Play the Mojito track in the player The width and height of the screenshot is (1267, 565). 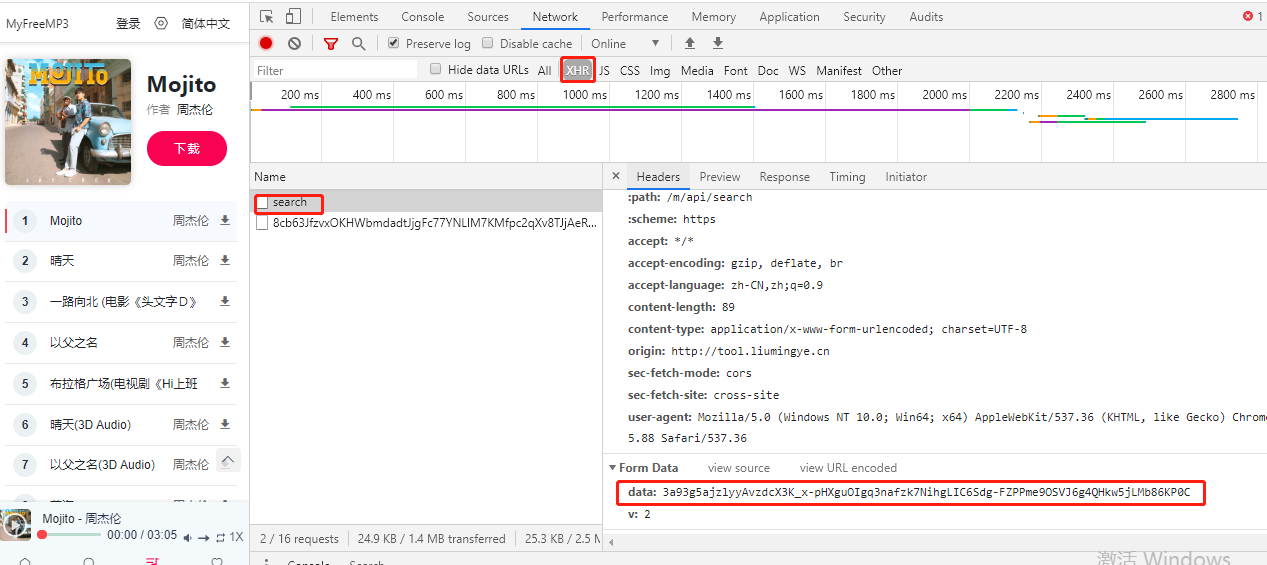click(16, 526)
